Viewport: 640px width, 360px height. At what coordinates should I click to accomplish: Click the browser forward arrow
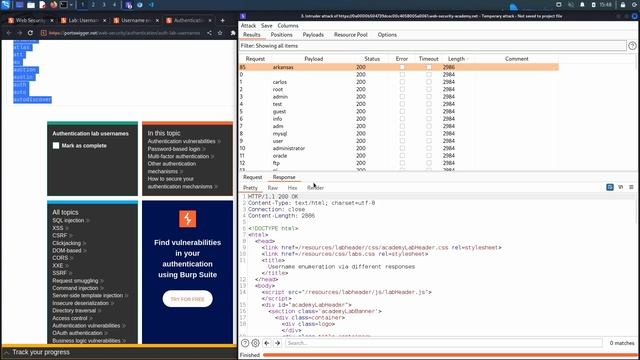[x=19, y=33]
